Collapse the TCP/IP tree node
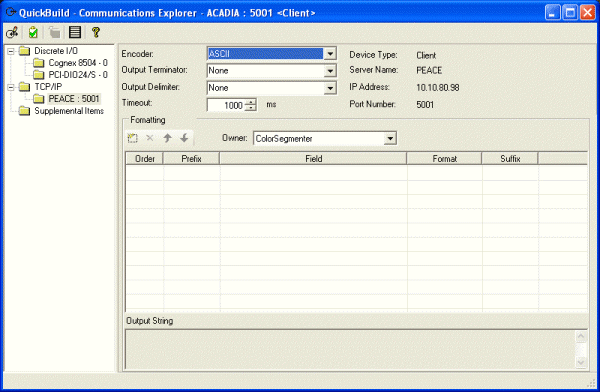600x392 pixels. [11, 87]
